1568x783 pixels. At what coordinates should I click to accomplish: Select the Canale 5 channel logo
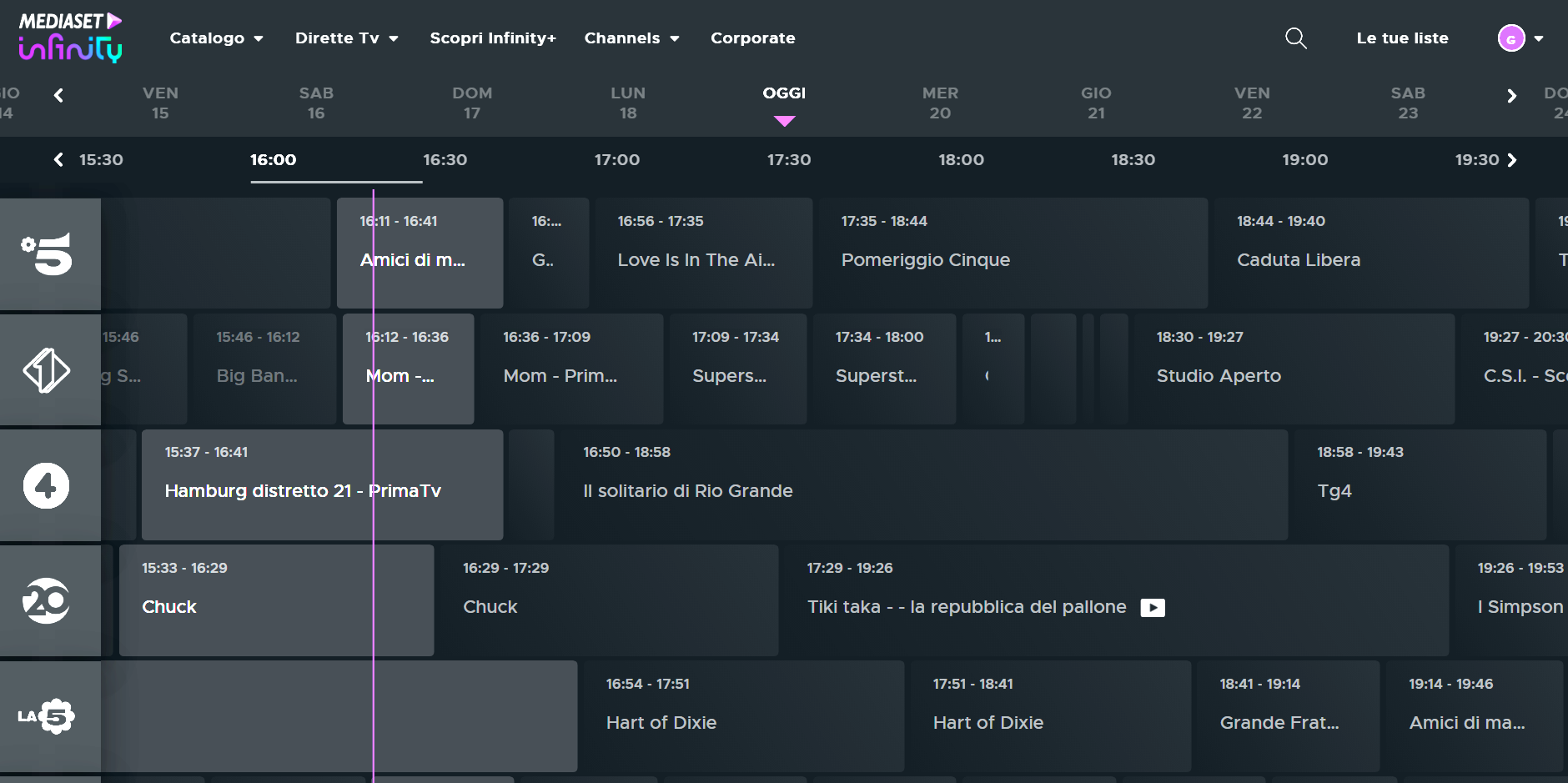click(48, 253)
